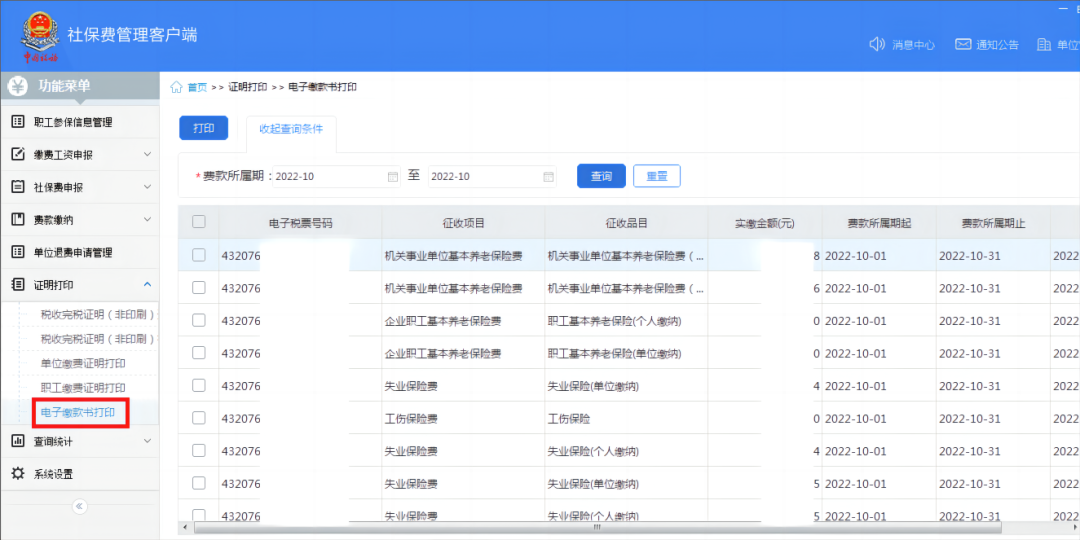
Task: Click start date field 2022-10
Action: (337, 176)
